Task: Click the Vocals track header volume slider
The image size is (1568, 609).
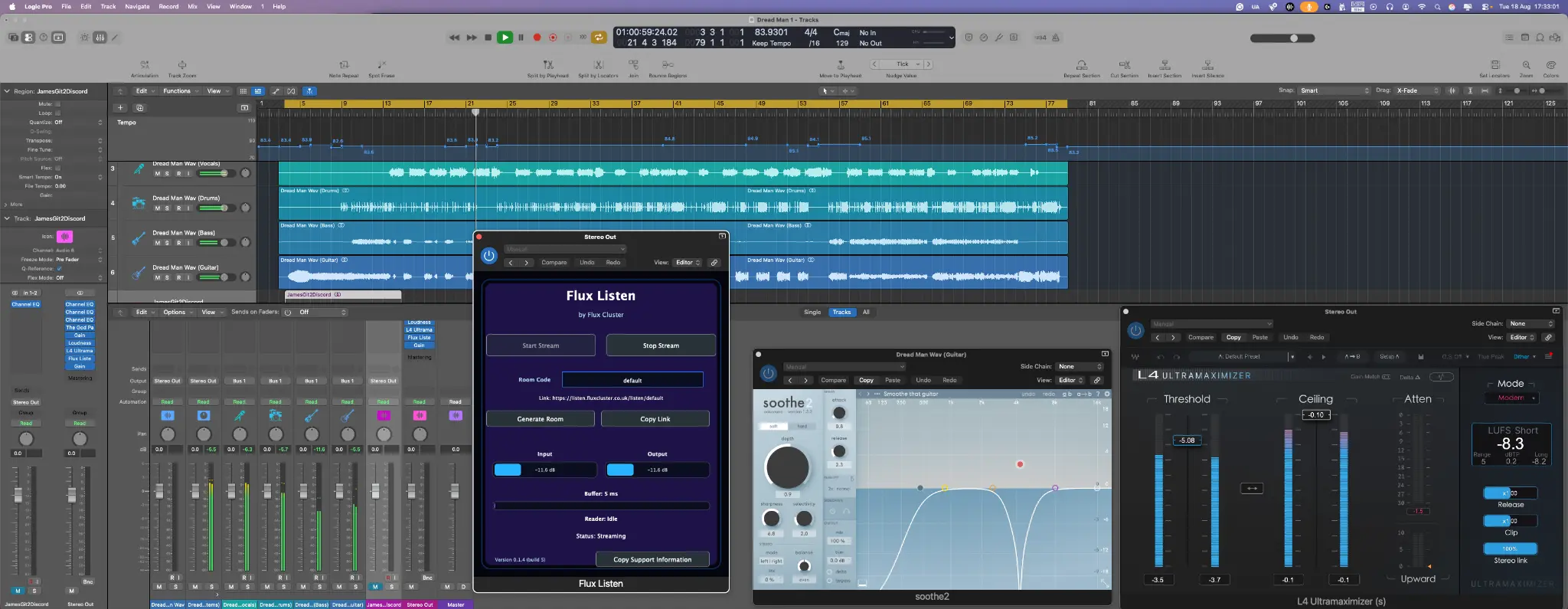Action: [x=218, y=174]
